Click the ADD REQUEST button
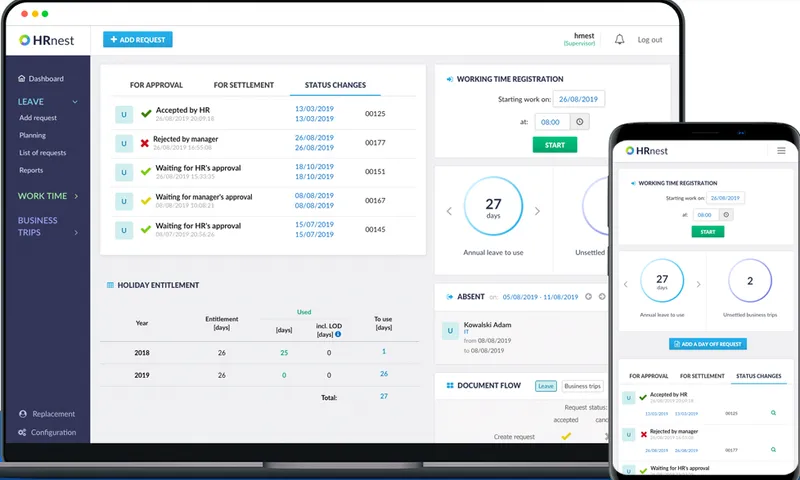This screenshot has height=480, width=800. coord(138,39)
